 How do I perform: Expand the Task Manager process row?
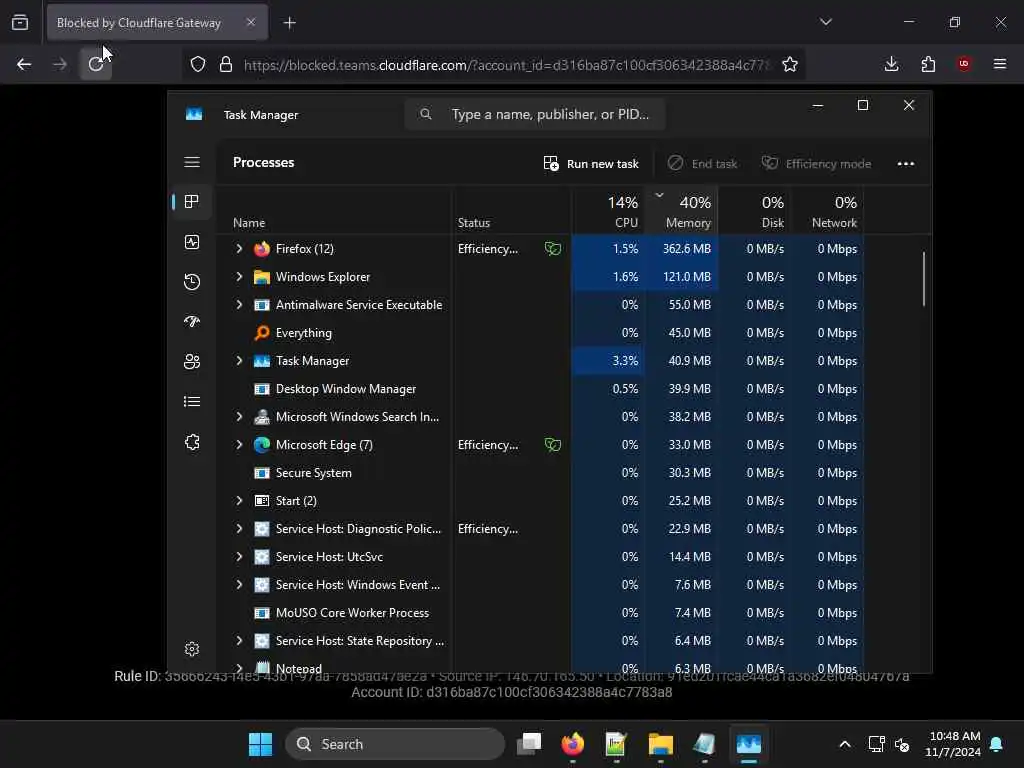point(239,360)
